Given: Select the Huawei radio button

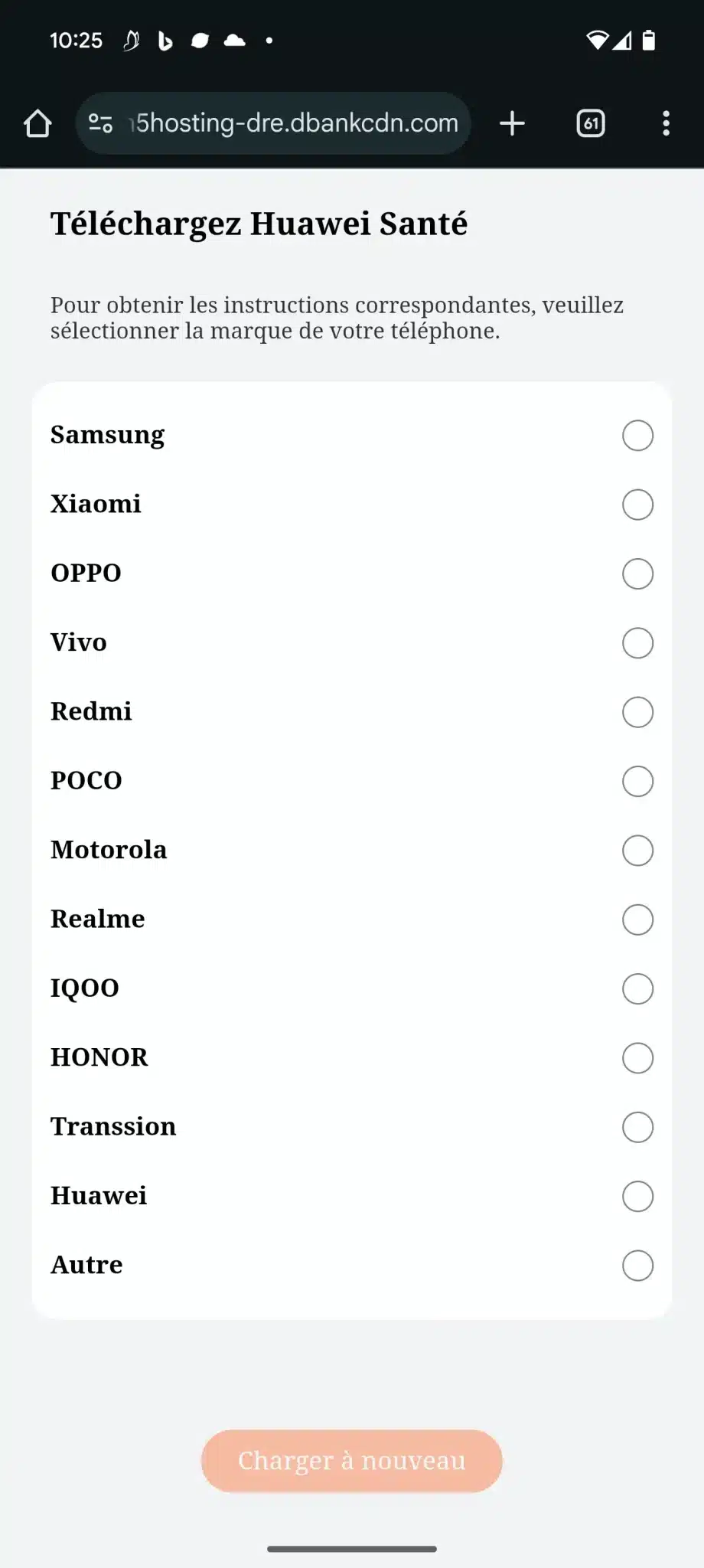Looking at the screenshot, I should (x=637, y=1196).
